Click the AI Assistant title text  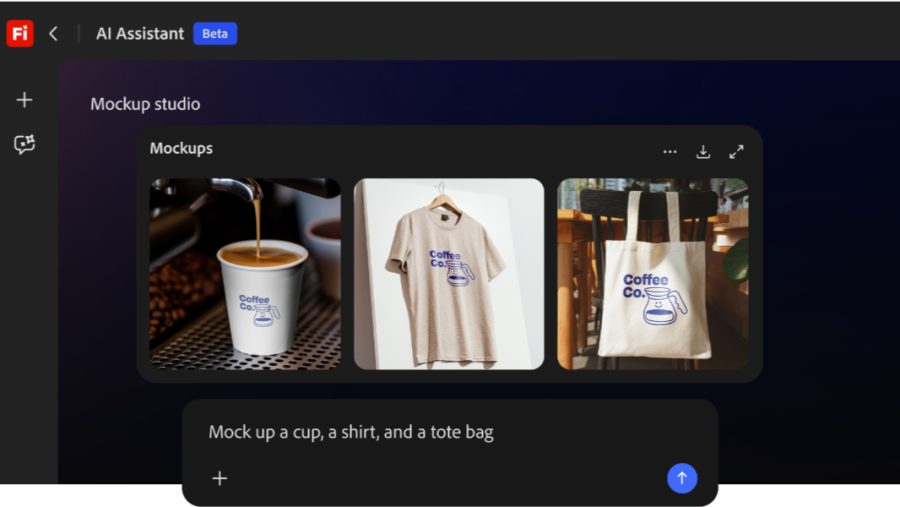140,33
